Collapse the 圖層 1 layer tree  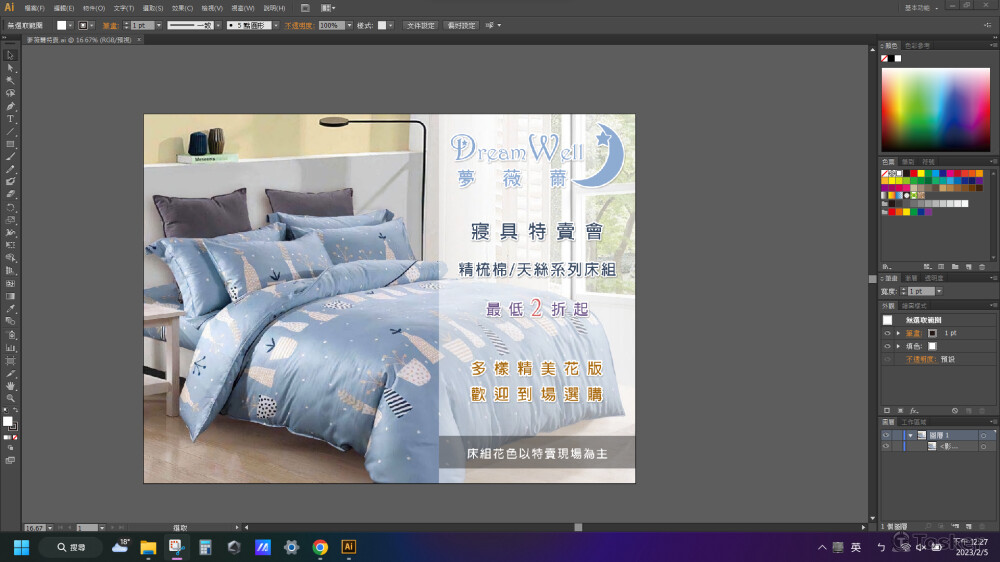pos(909,436)
